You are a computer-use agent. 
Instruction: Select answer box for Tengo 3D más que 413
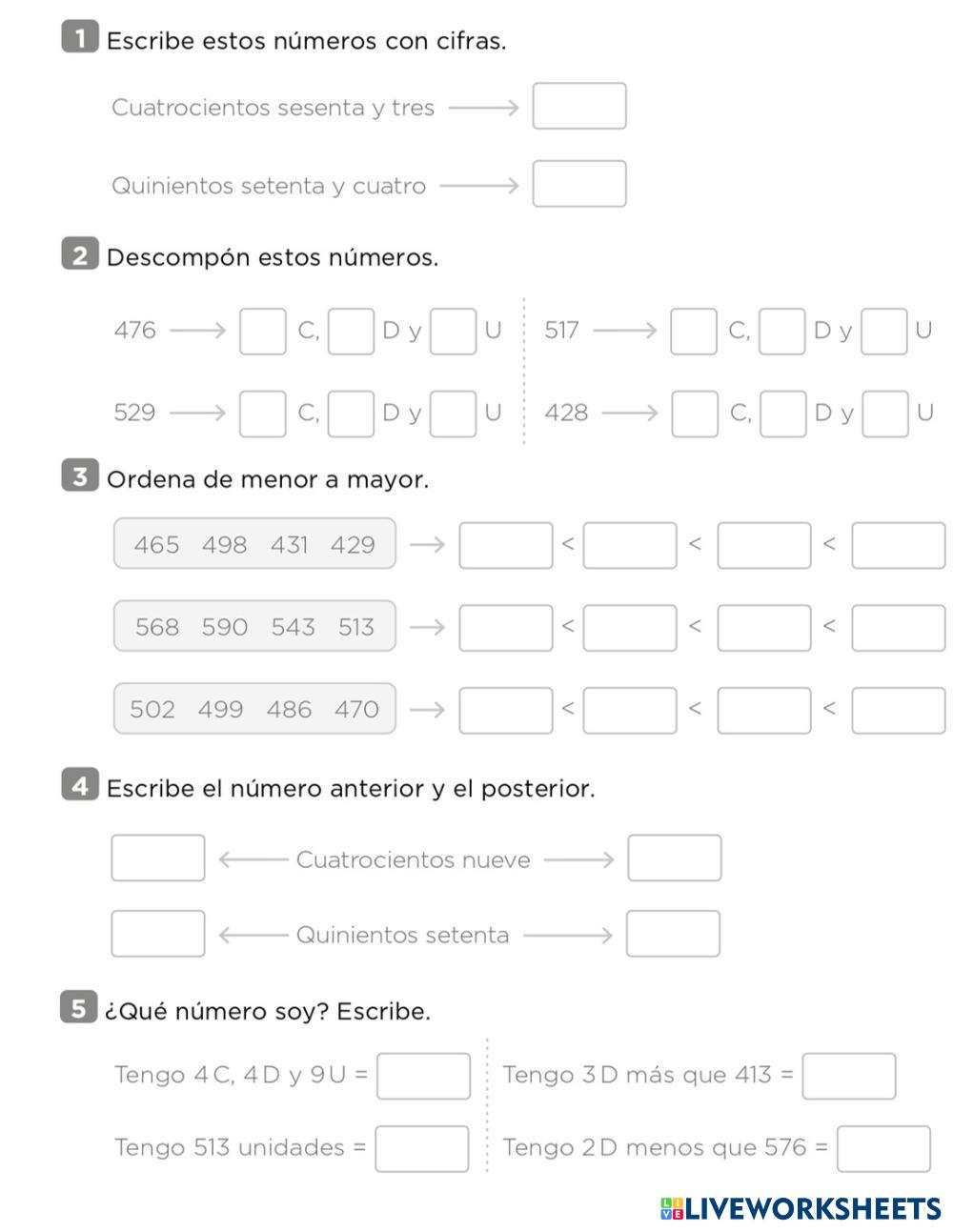click(848, 1076)
